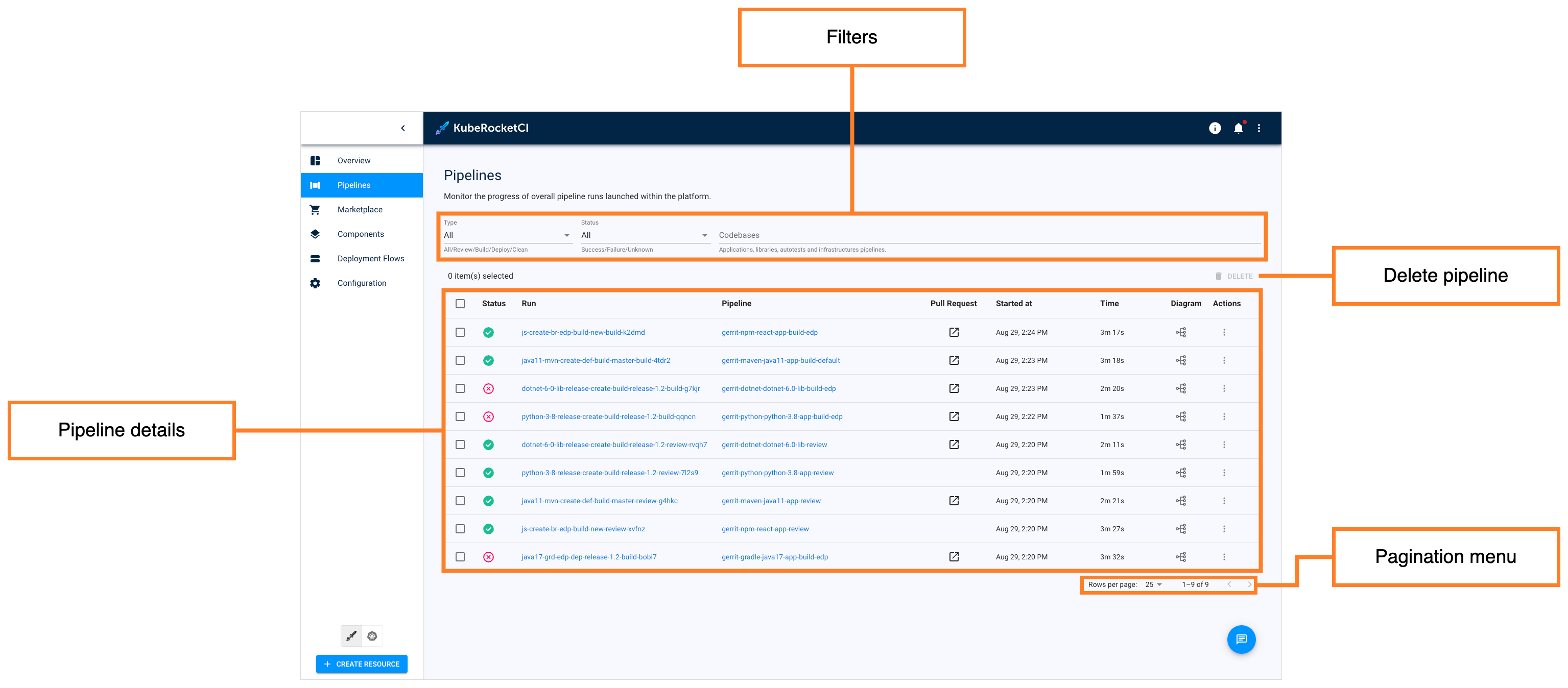Open the js-create-br-edp-build-new-build-k2dmd run link
Screen dimensions: 1568x688
click(583, 332)
